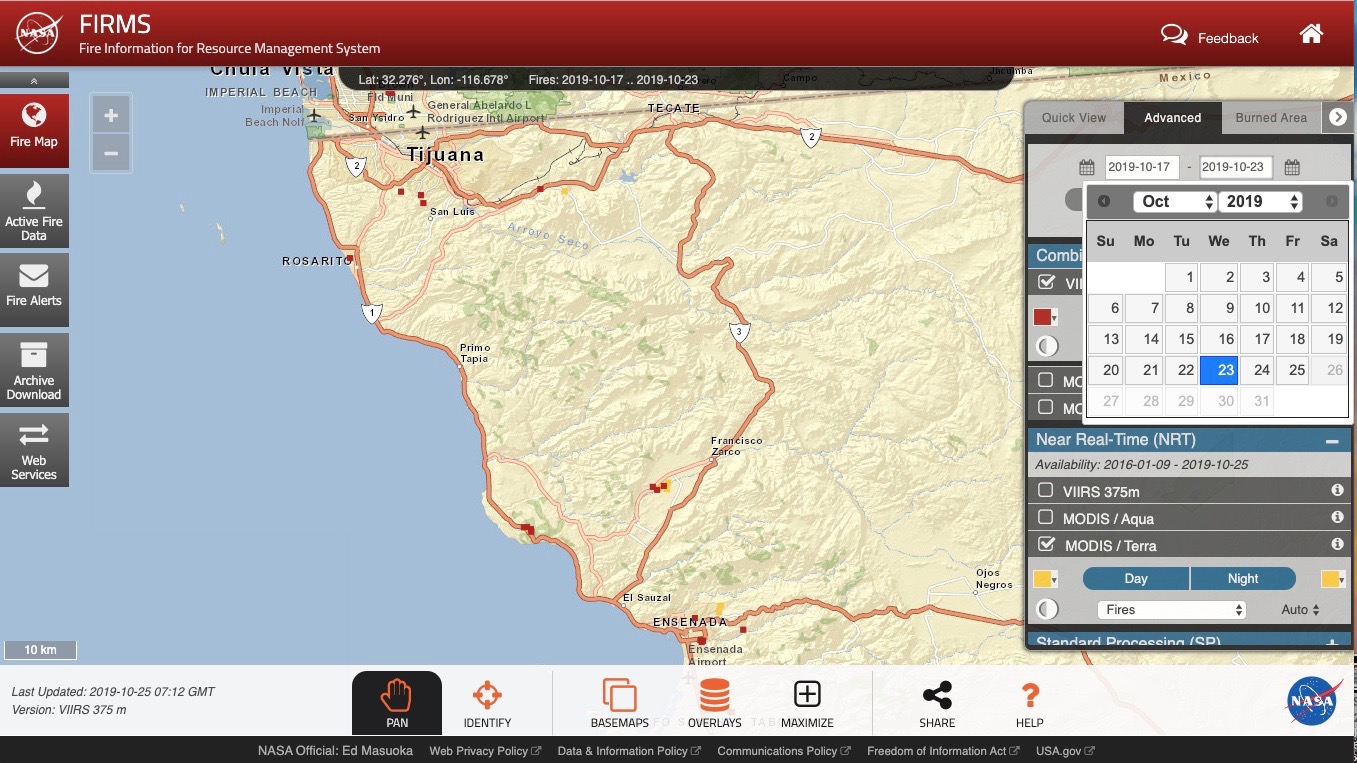Open Freedom of Information Act link
1357x763 pixels.
point(943,751)
